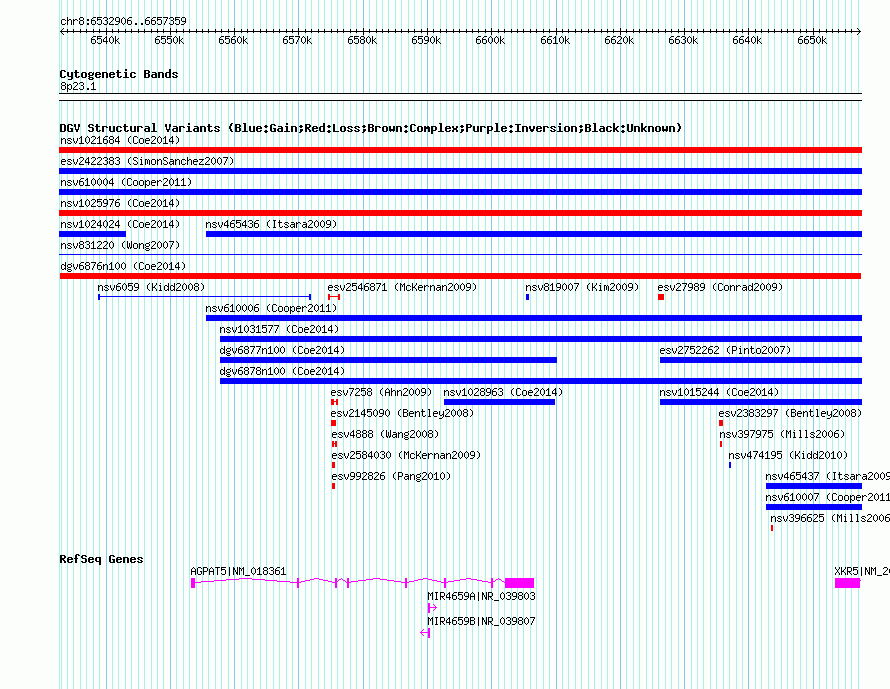
Task: Select the nsv819007 small blue gain marker
Action: coord(527,297)
